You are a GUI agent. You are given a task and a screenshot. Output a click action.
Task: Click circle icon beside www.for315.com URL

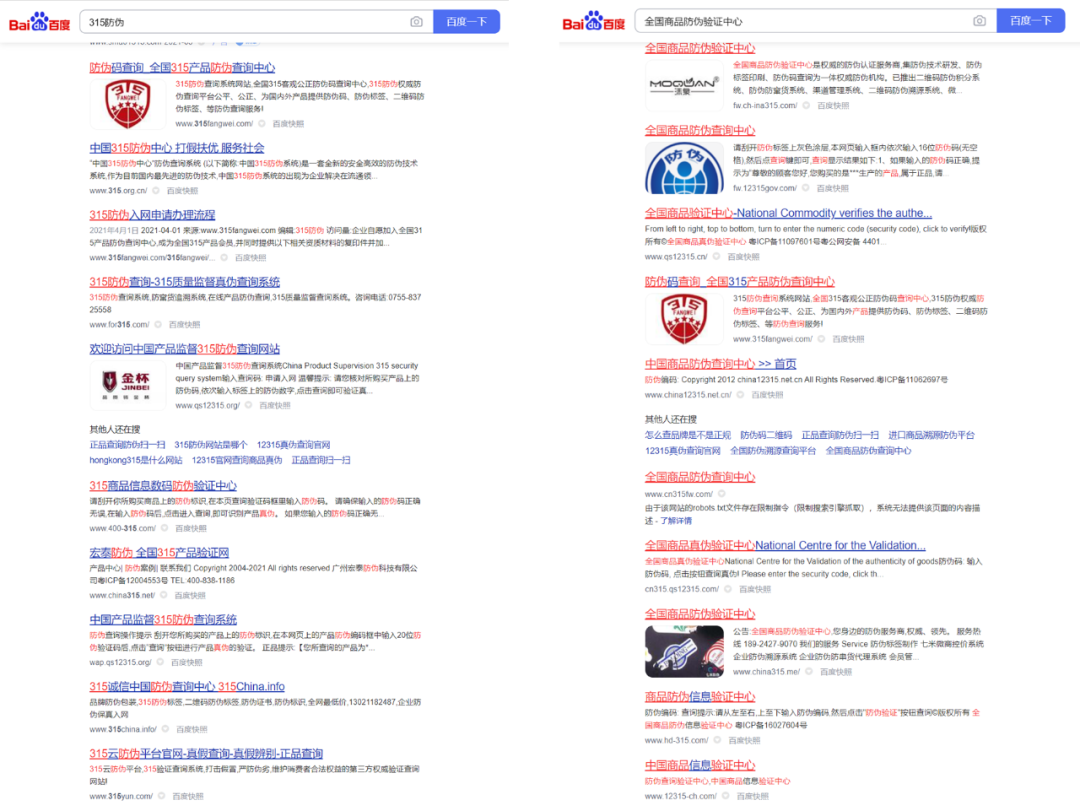pos(158,325)
